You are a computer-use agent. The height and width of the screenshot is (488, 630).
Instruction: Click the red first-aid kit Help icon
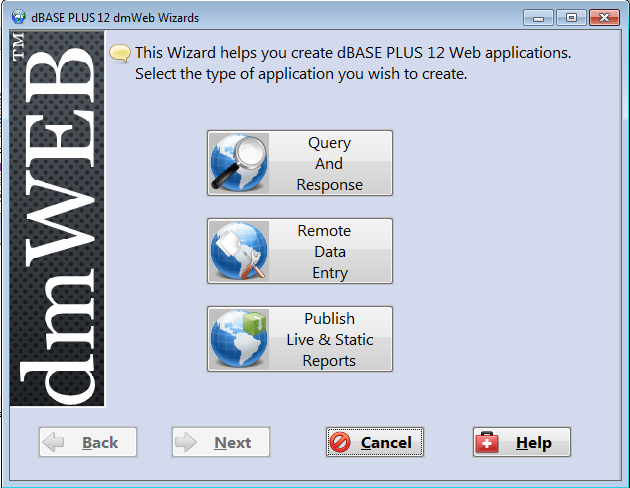tap(487, 442)
